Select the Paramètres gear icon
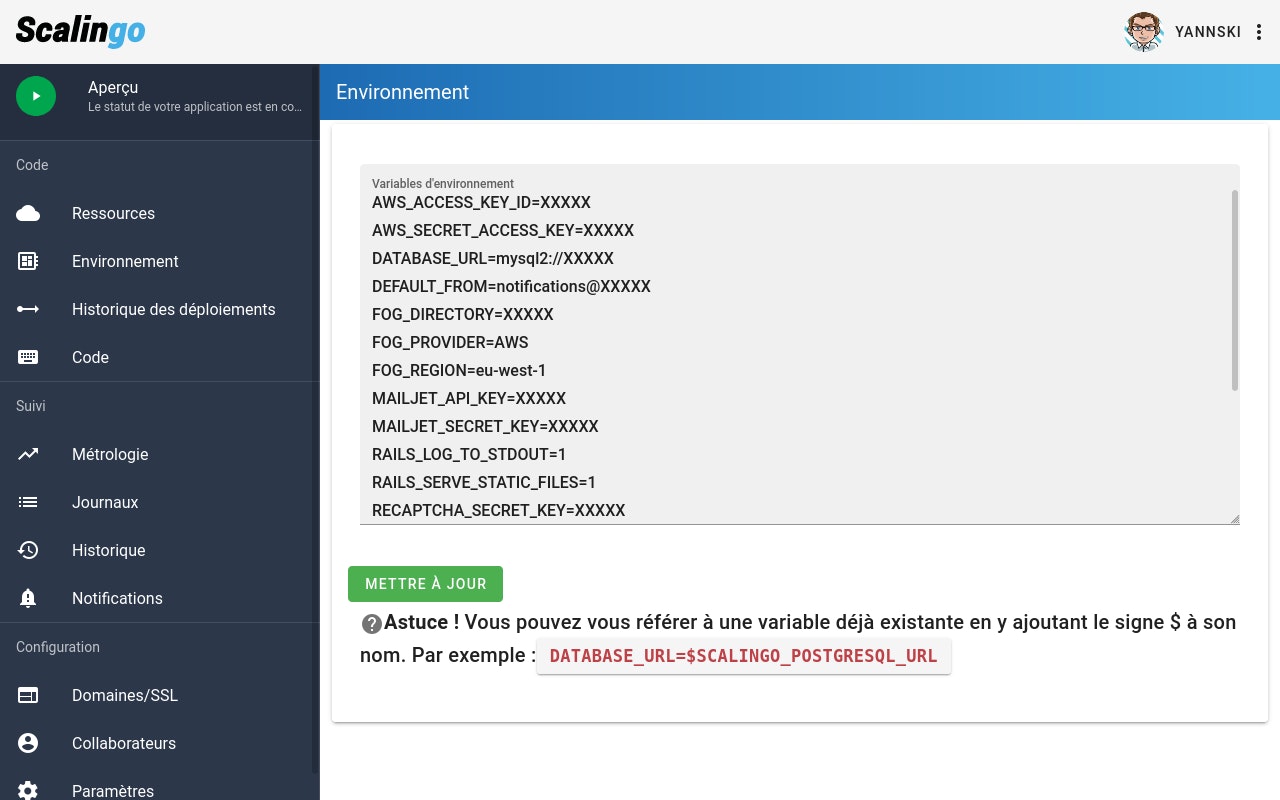The image size is (1280, 800). click(x=28, y=790)
